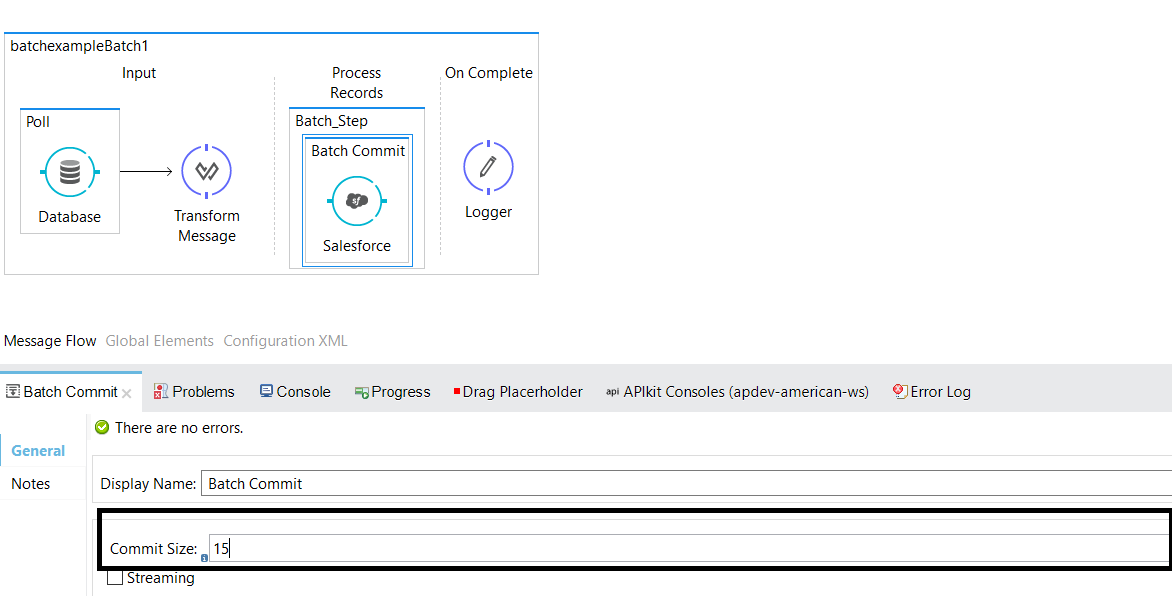Screen dimensions: 1172x596
Task: Open the Error Log tab
Action: tap(932, 392)
